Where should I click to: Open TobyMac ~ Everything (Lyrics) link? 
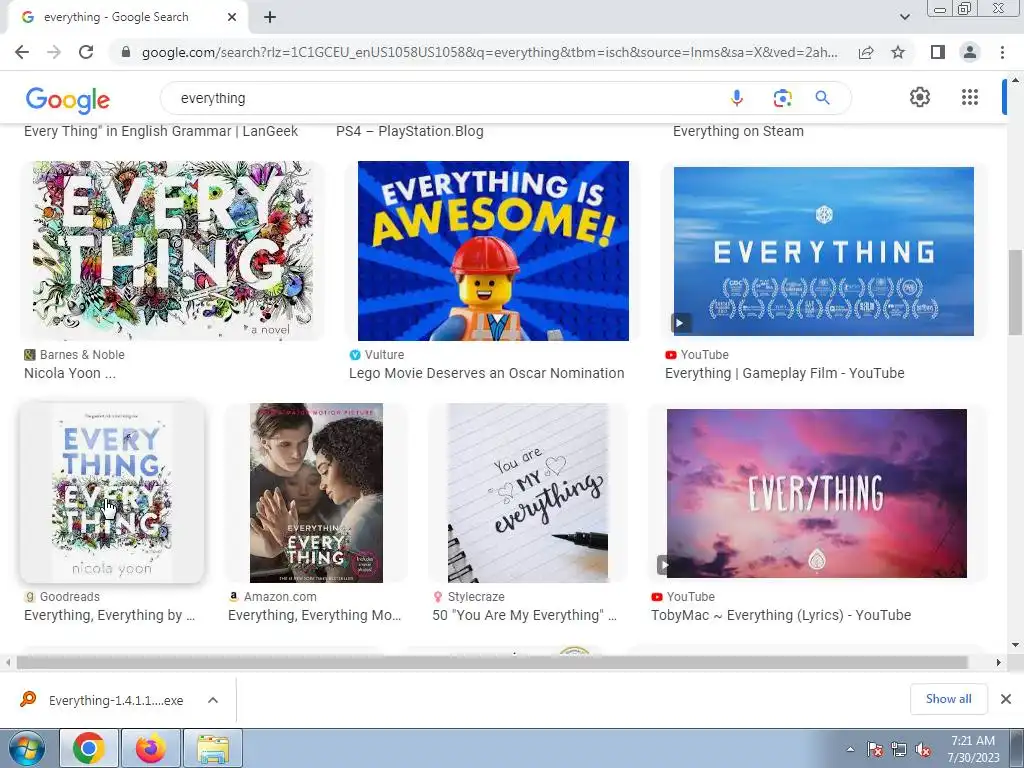click(x=780, y=615)
